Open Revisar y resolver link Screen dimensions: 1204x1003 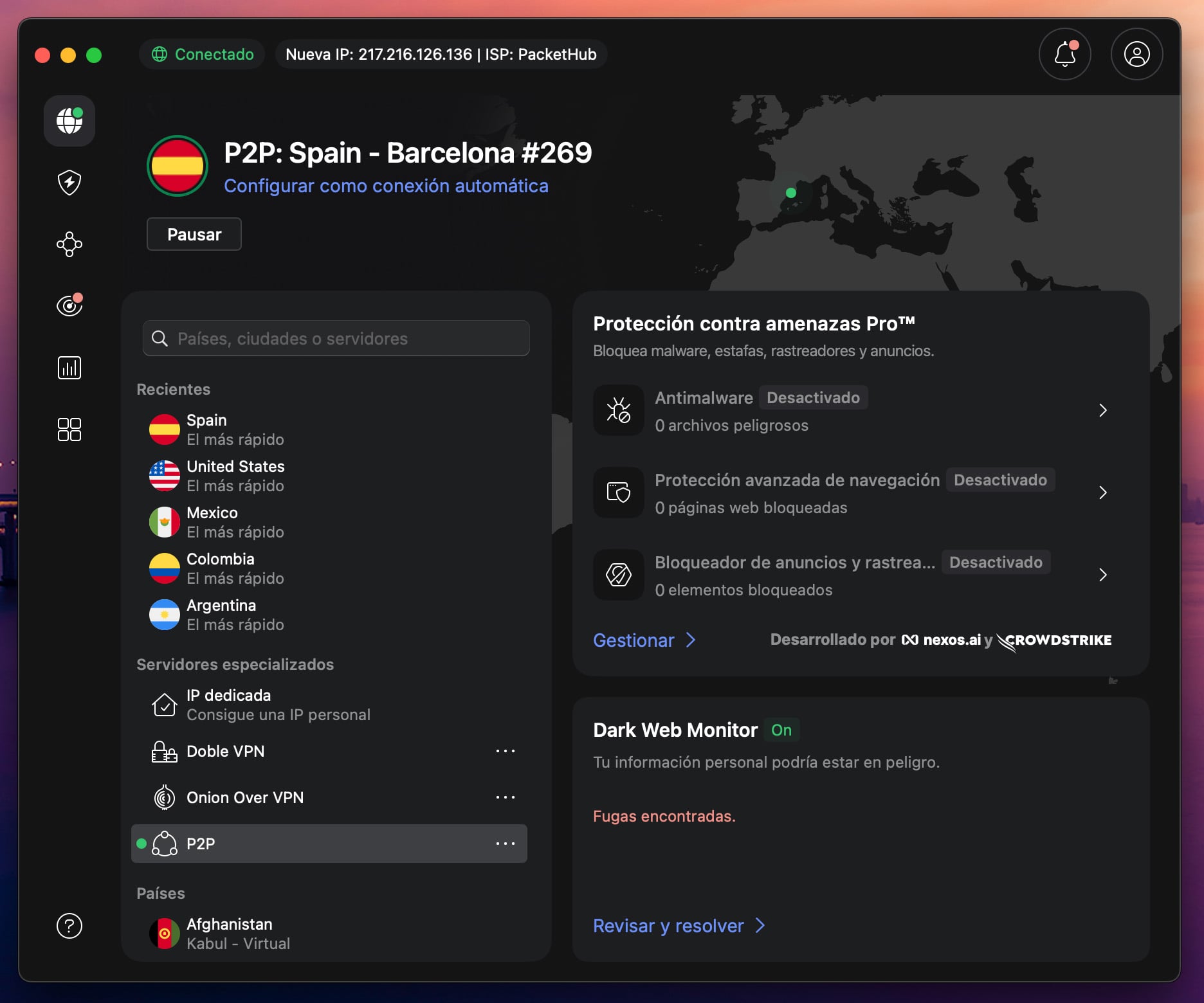[668, 926]
